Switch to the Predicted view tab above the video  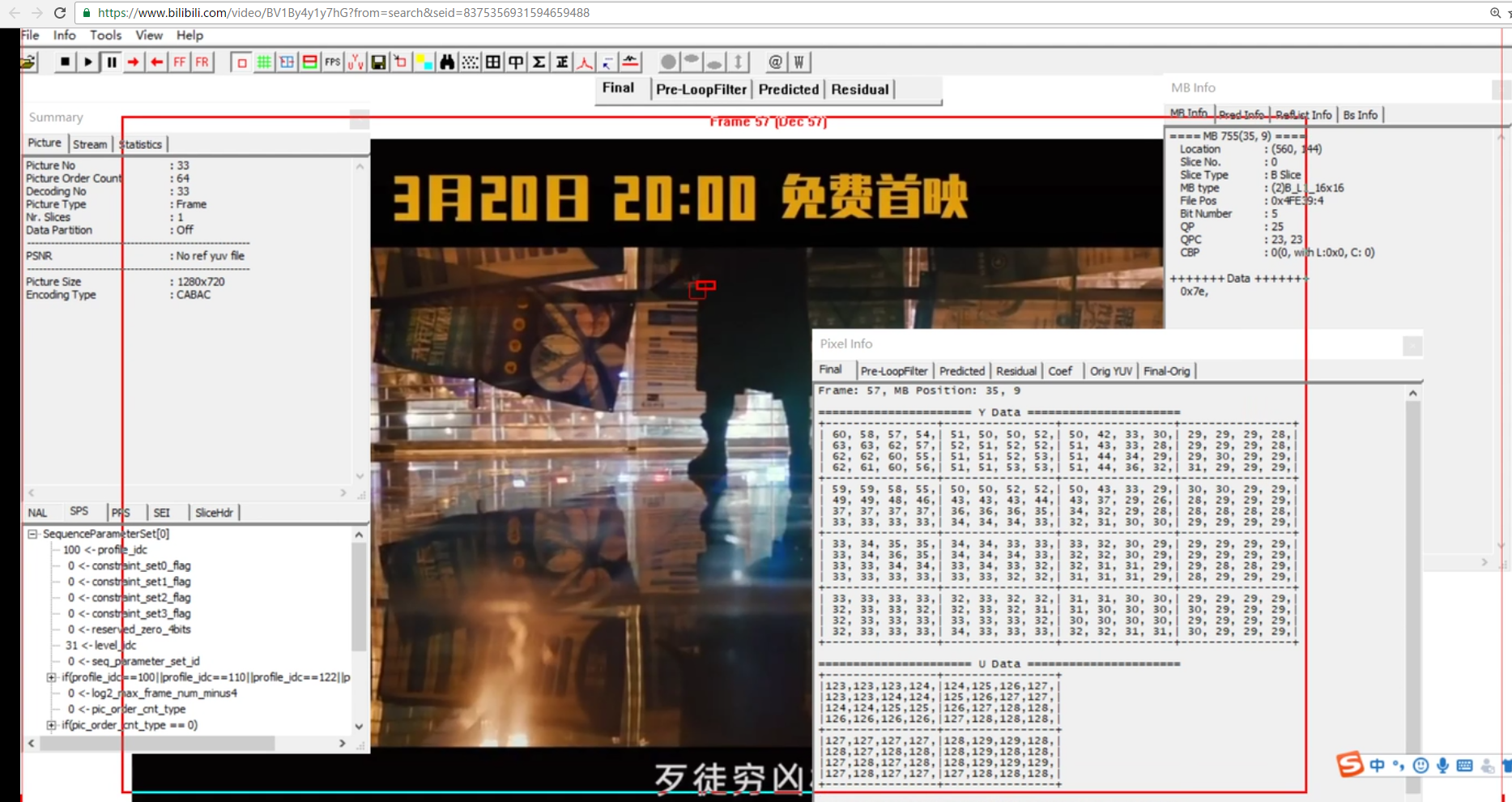789,89
